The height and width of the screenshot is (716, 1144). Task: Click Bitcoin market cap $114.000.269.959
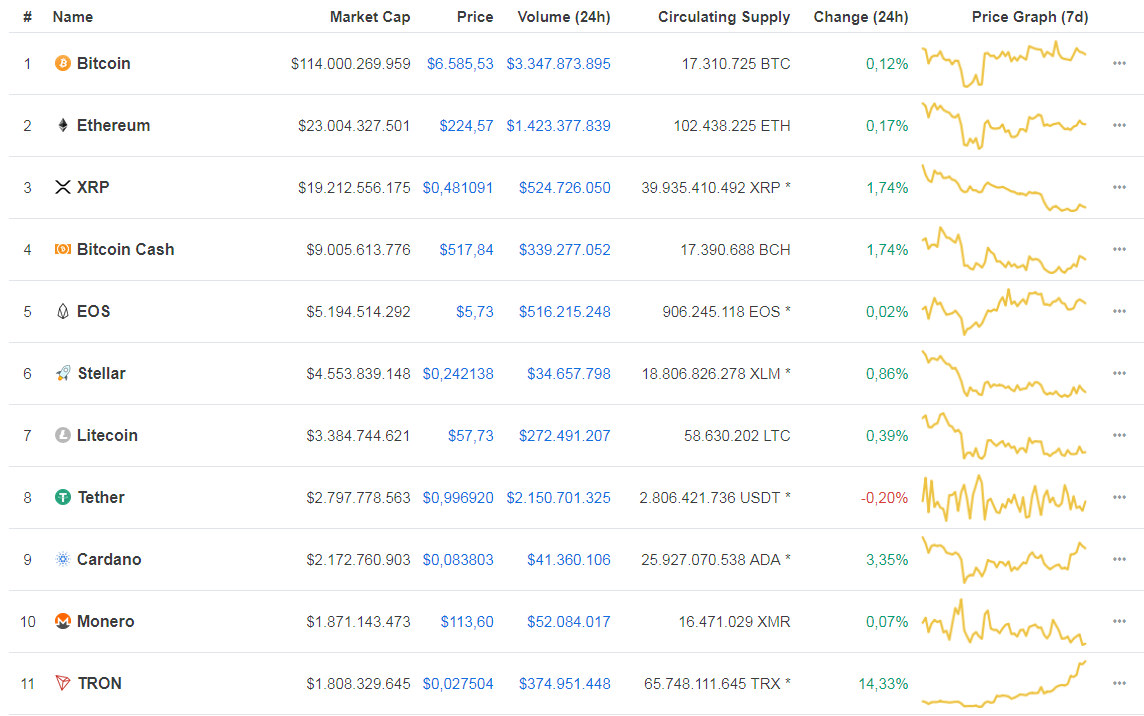(351, 64)
